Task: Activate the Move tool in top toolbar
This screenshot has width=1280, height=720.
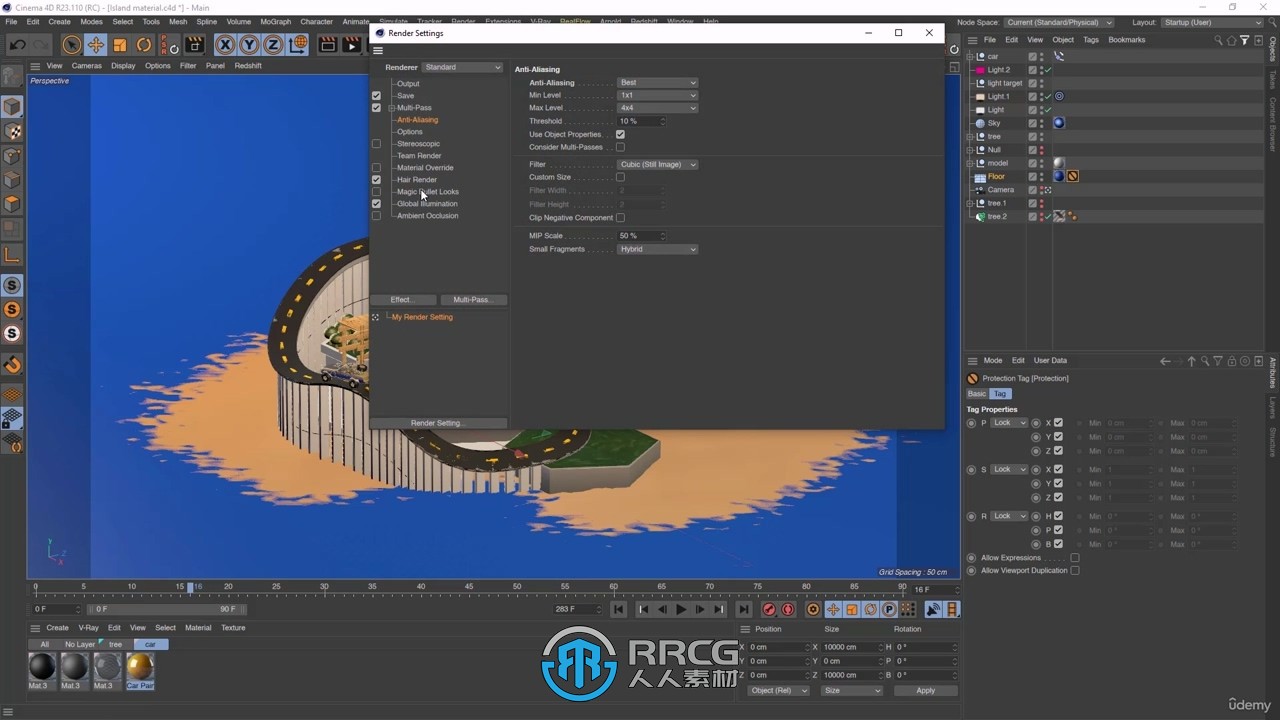Action: click(96, 45)
